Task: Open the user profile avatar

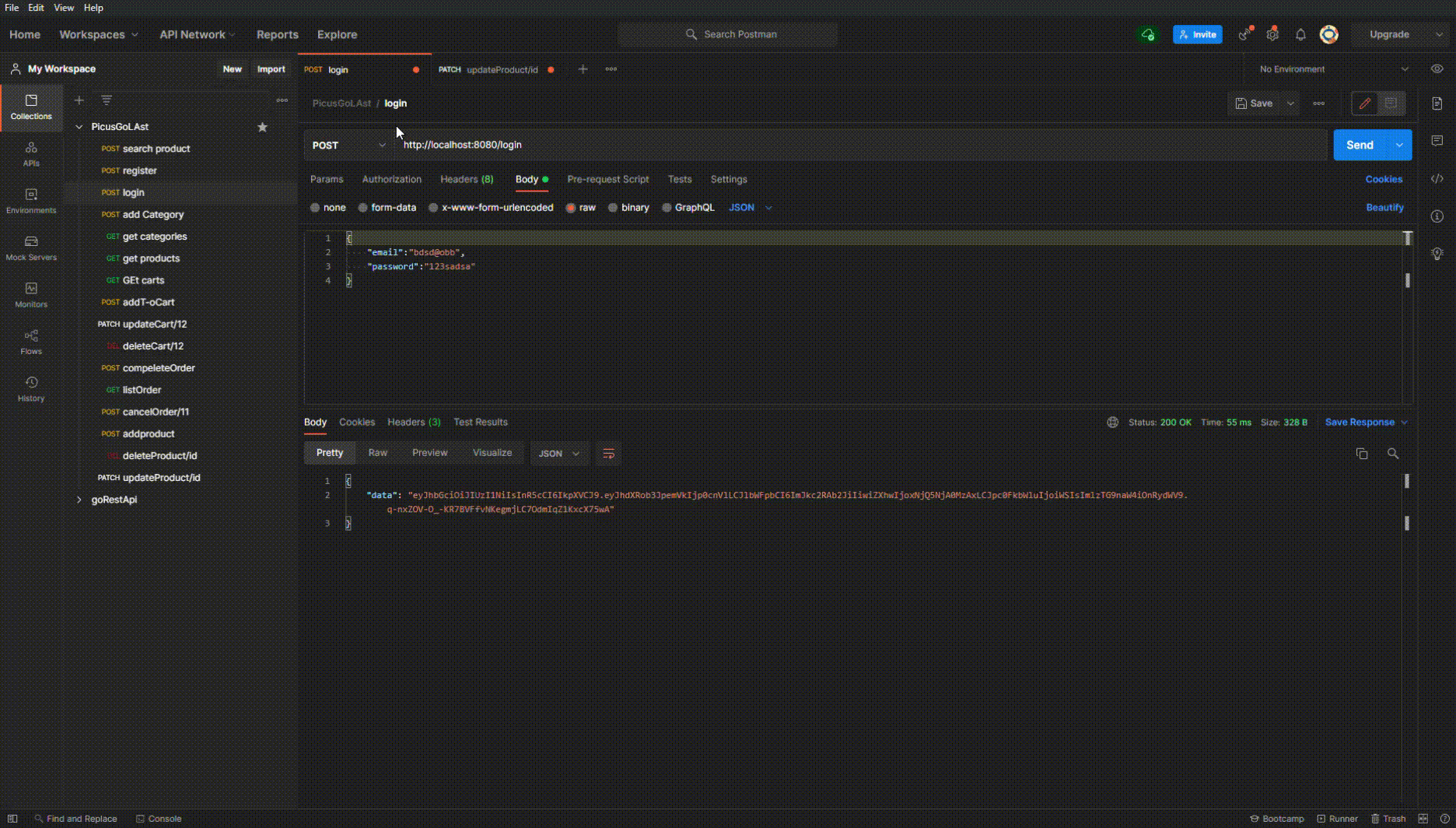Action: pyautogui.click(x=1329, y=34)
